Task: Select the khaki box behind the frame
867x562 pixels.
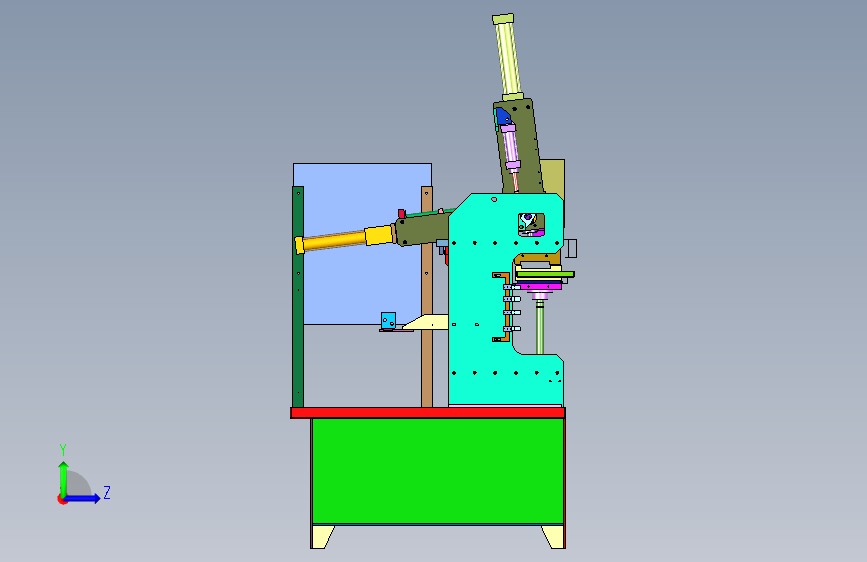Action: pos(553,177)
